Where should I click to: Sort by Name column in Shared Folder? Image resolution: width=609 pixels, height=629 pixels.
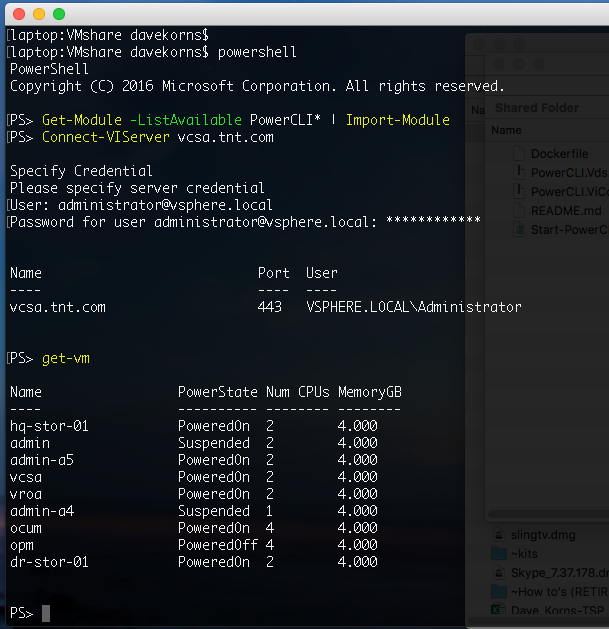(x=507, y=130)
